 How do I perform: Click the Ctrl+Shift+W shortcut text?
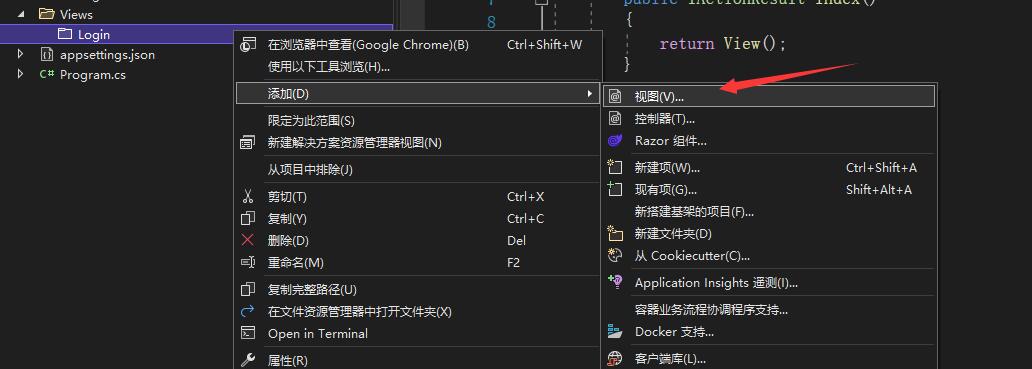544,45
